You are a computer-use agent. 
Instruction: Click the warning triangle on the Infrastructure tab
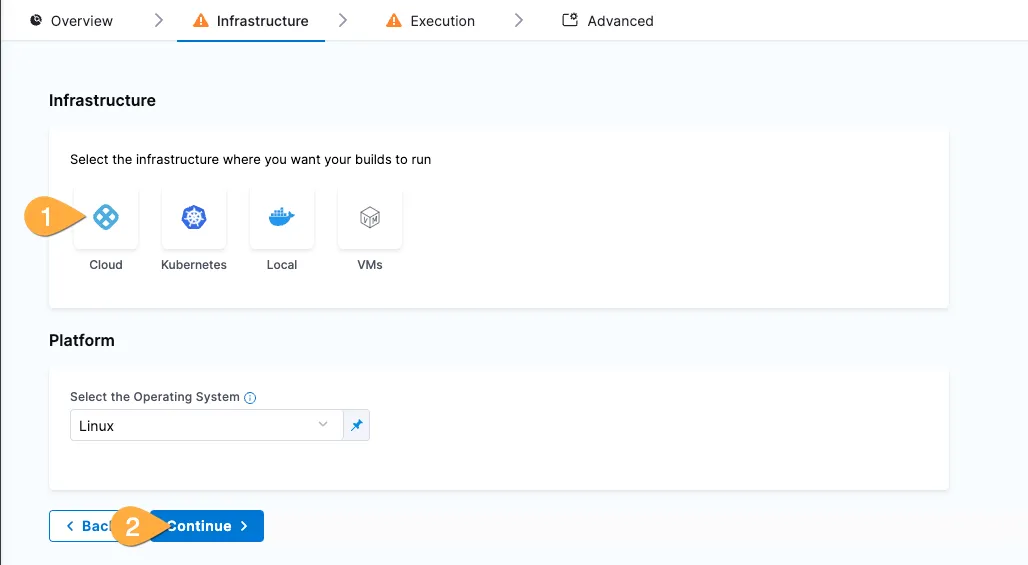point(200,20)
